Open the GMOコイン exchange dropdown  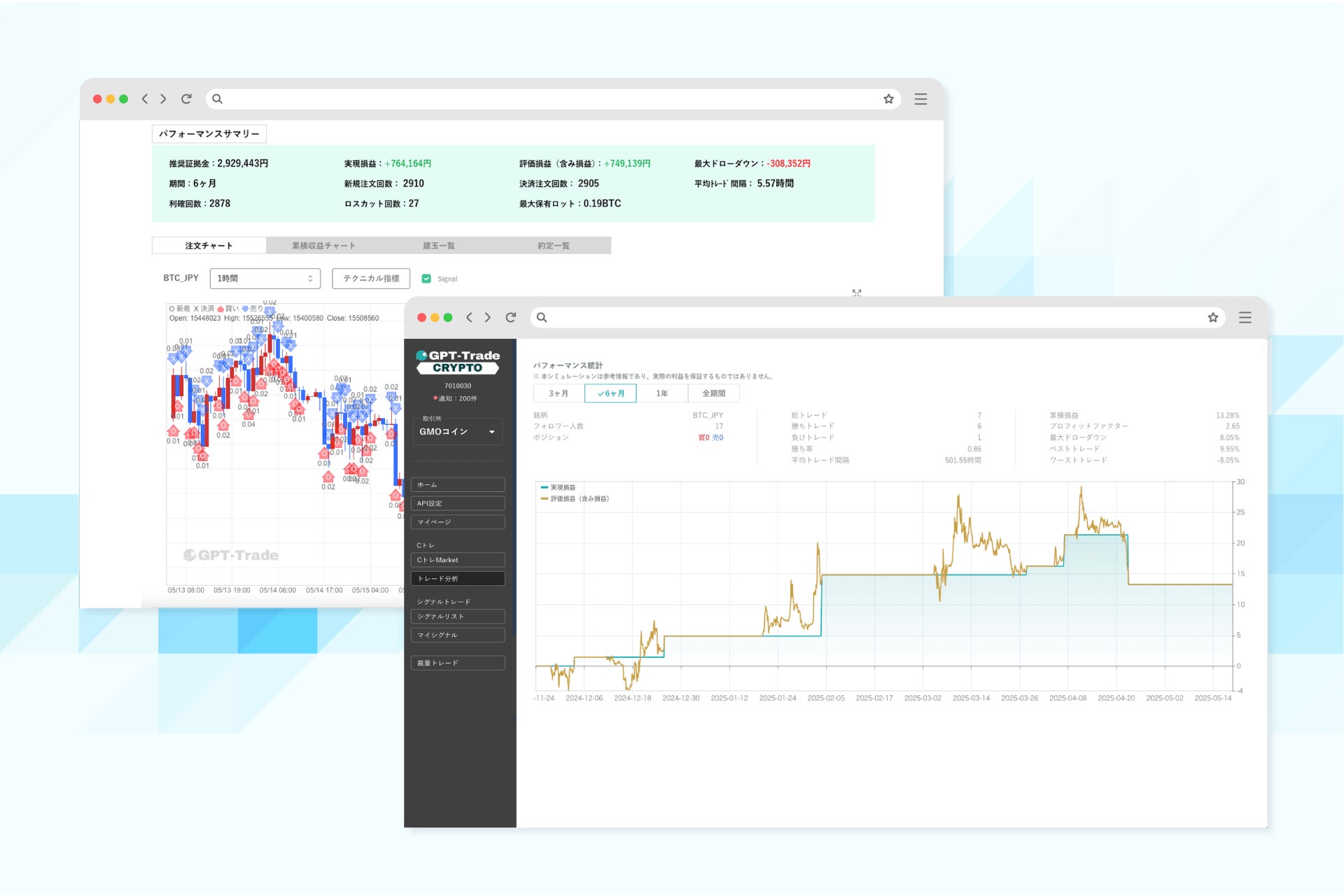[458, 432]
